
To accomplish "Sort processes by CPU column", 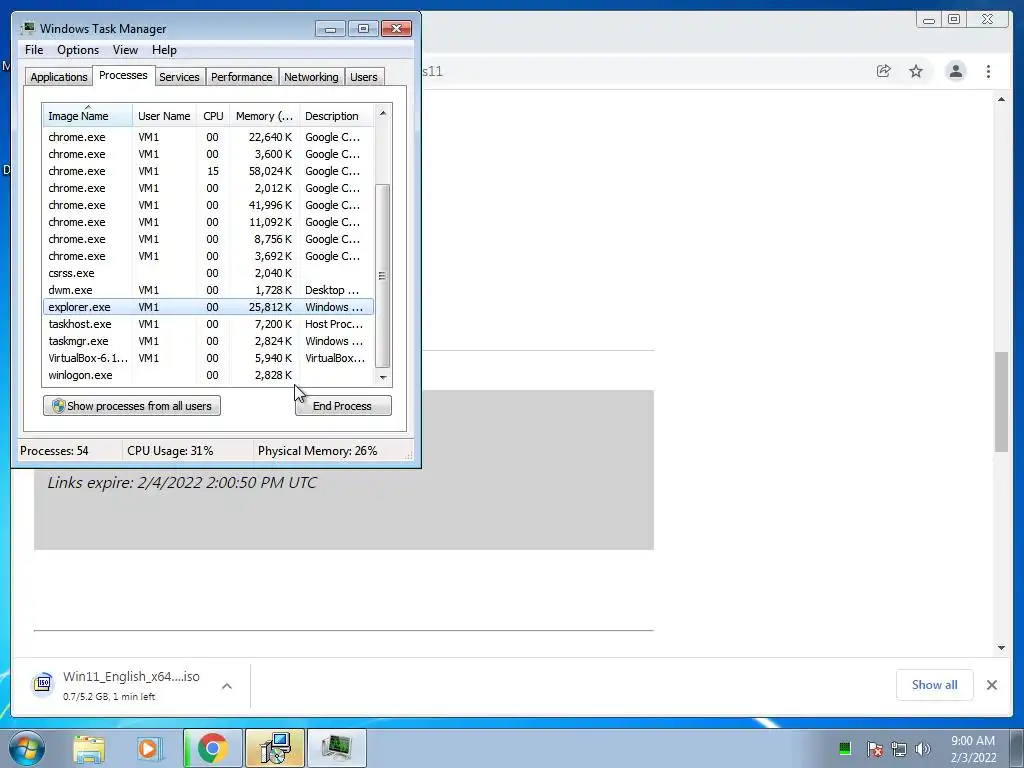I will (213, 116).
